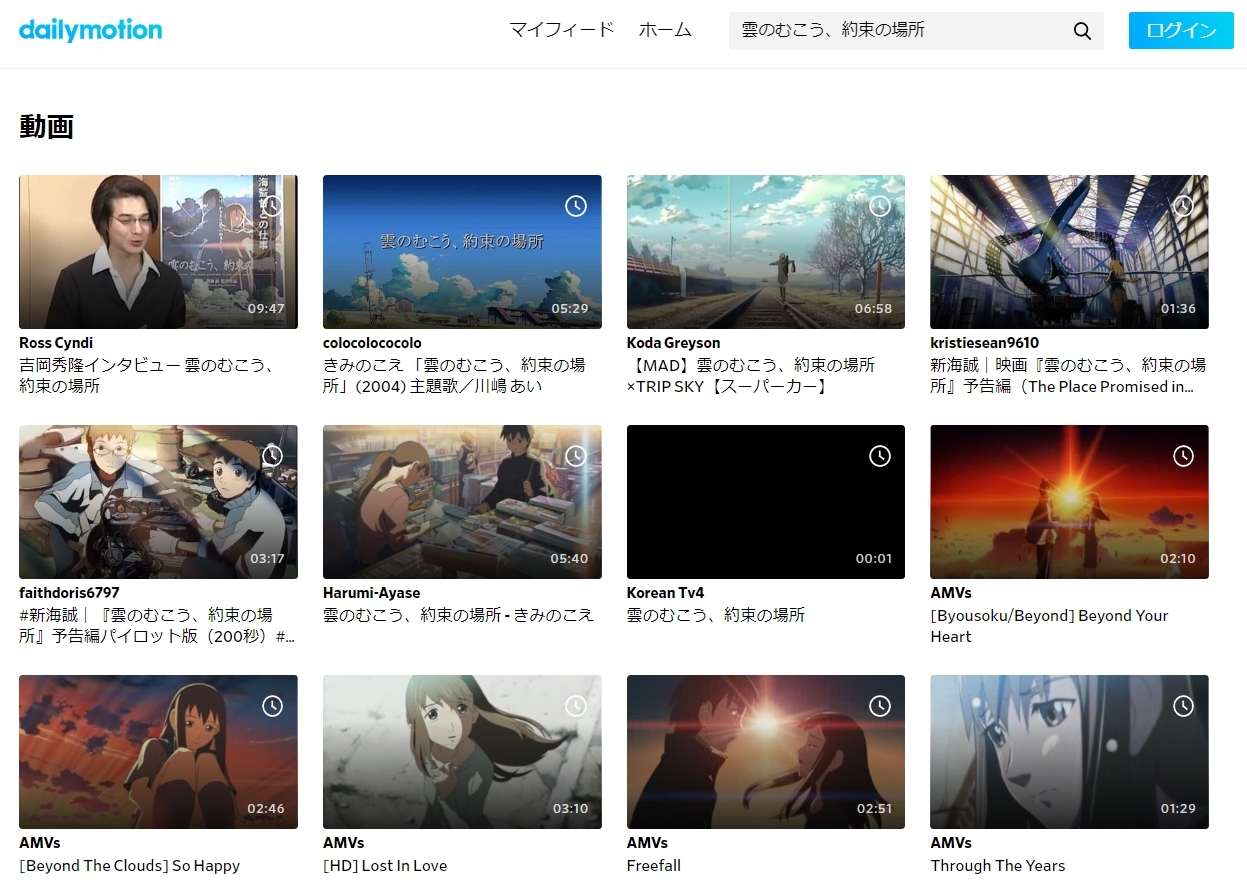Visit faithdoris6797 channel link

click(x=69, y=593)
